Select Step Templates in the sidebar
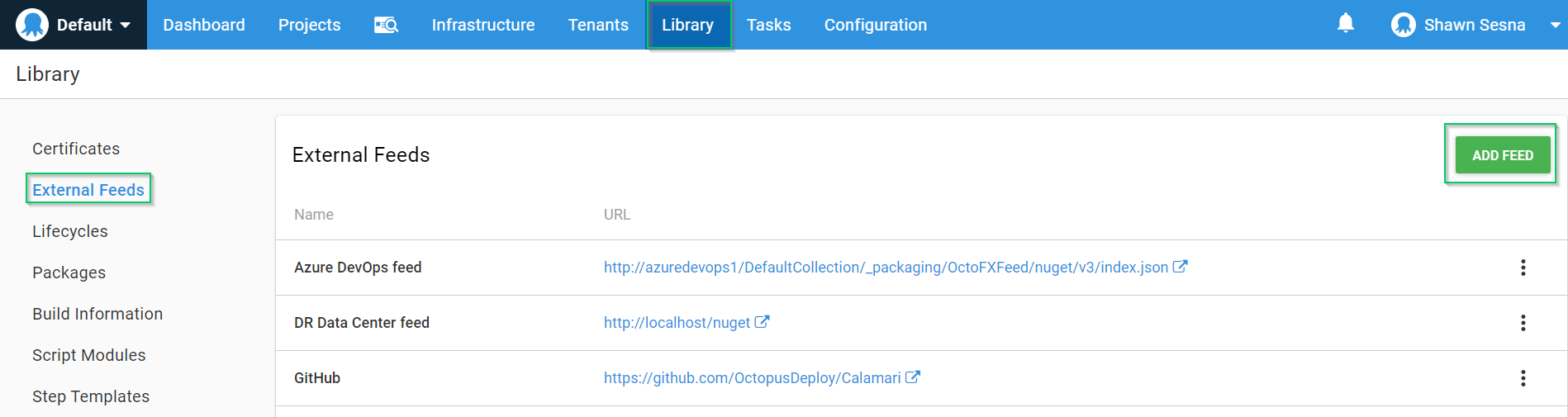The image size is (1568, 417). tap(91, 396)
